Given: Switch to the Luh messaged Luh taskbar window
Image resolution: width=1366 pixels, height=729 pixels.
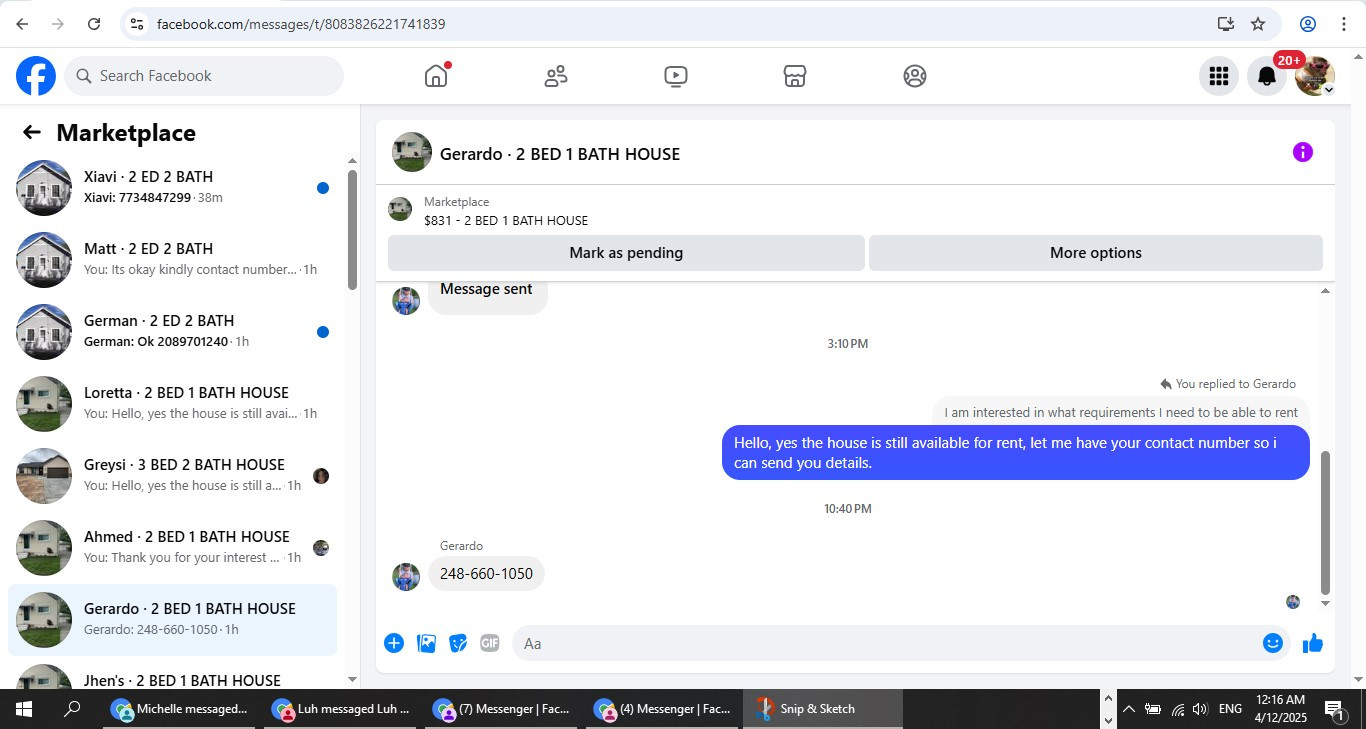Looking at the screenshot, I should coord(342,709).
